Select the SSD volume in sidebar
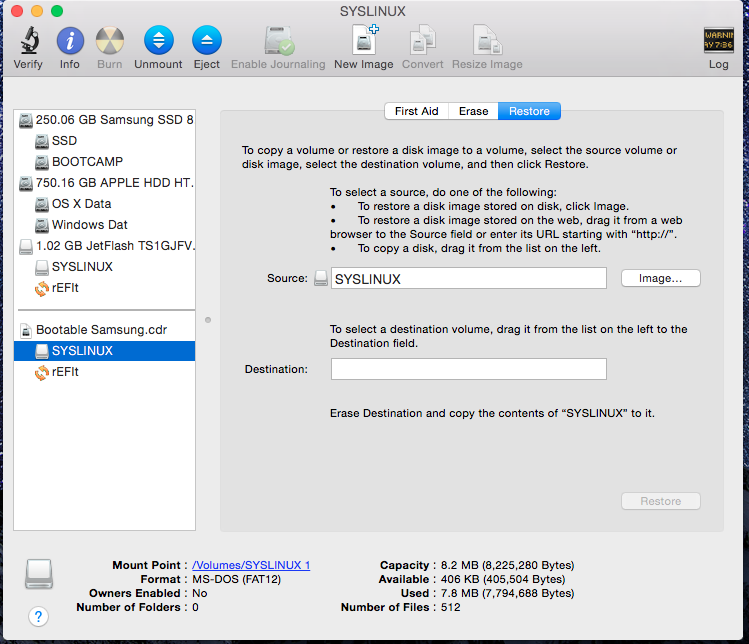 [104, 140]
